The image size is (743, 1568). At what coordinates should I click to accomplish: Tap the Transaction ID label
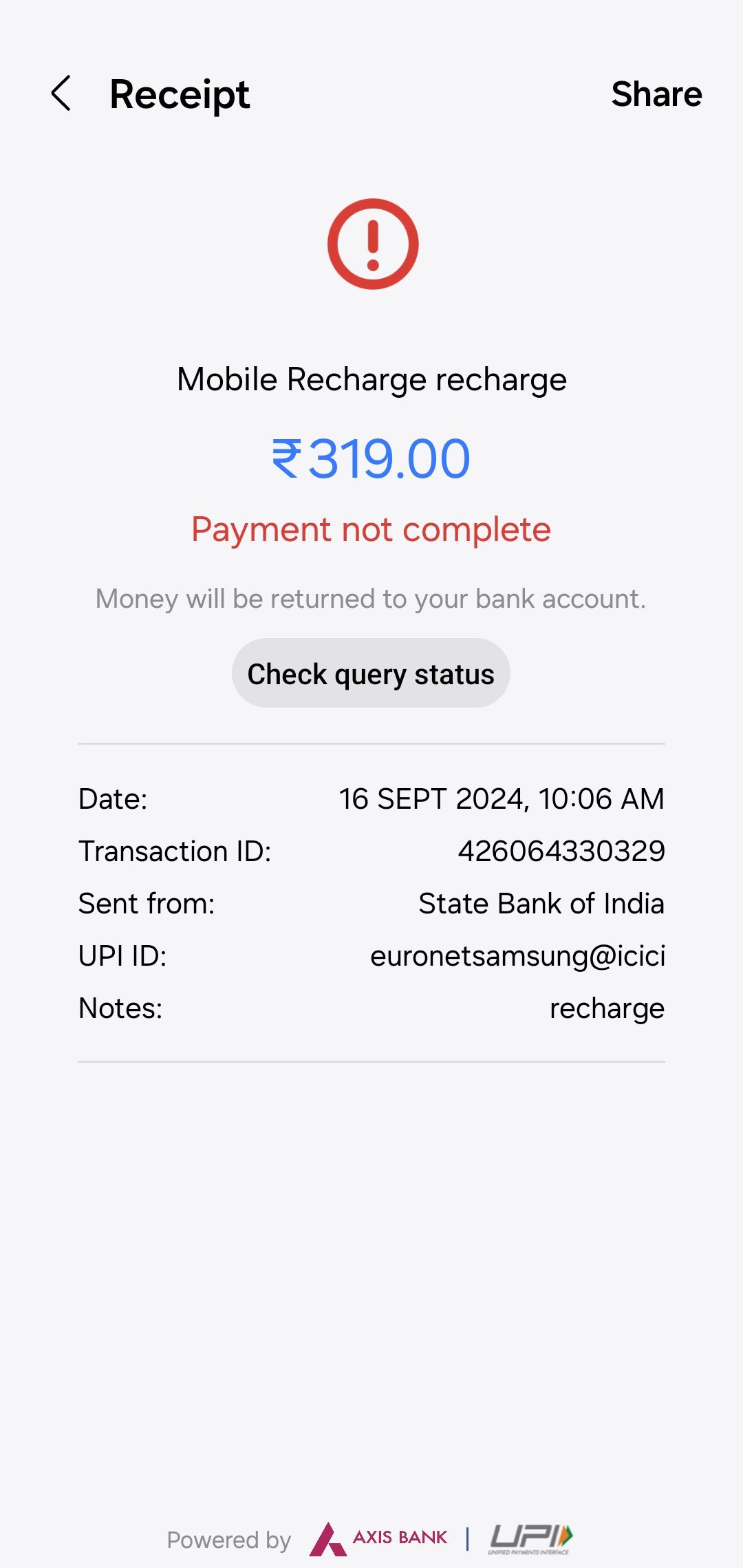[x=175, y=851]
